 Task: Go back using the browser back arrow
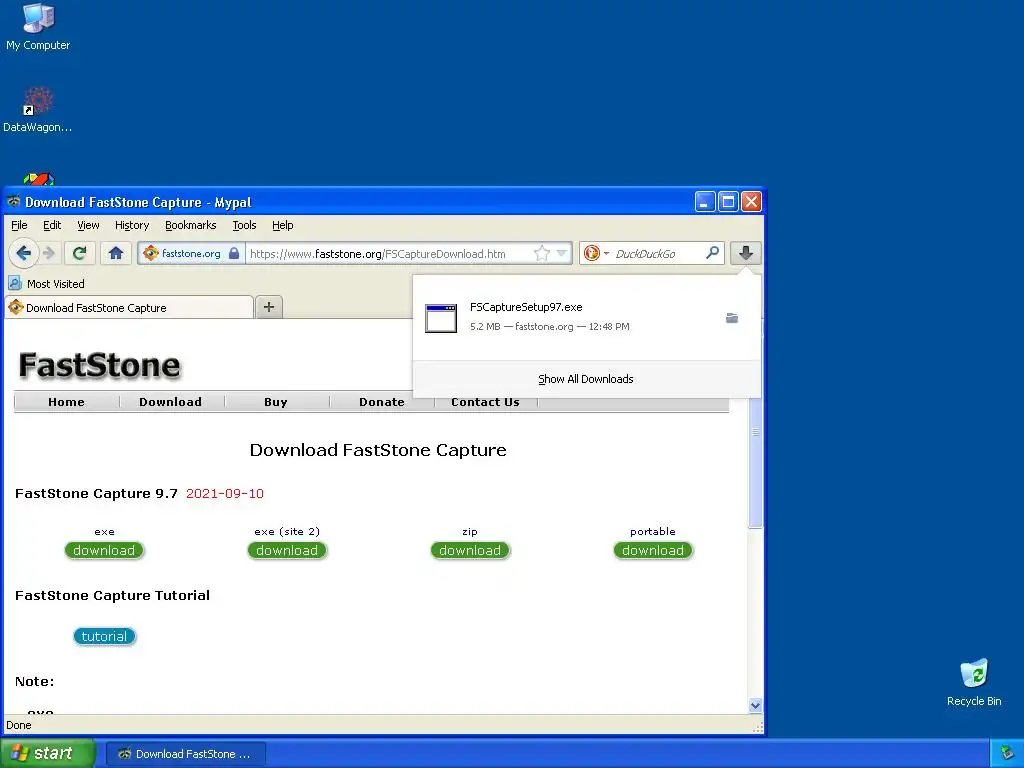coord(24,253)
